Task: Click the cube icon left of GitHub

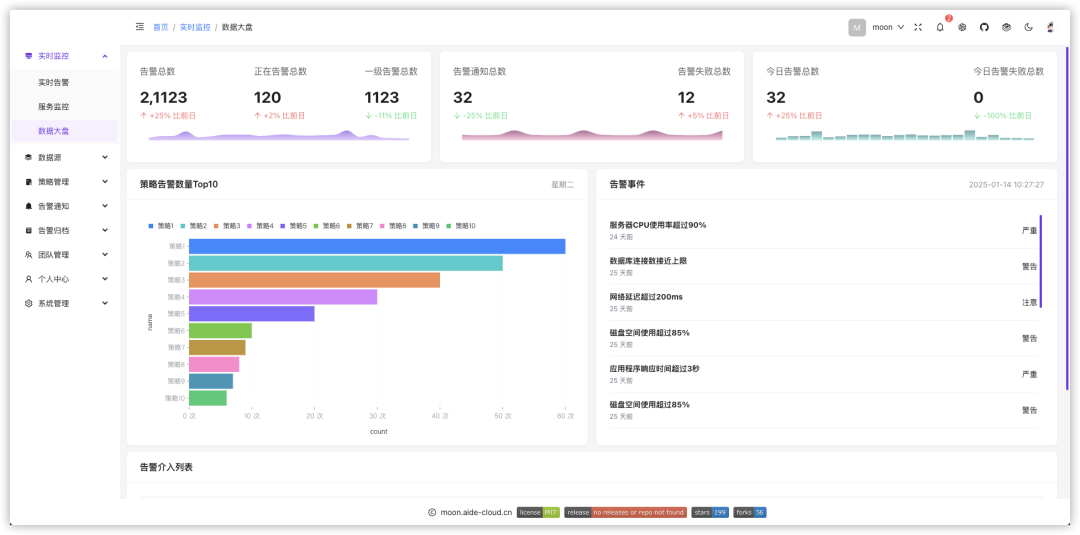Action: (x=962, y=28)
